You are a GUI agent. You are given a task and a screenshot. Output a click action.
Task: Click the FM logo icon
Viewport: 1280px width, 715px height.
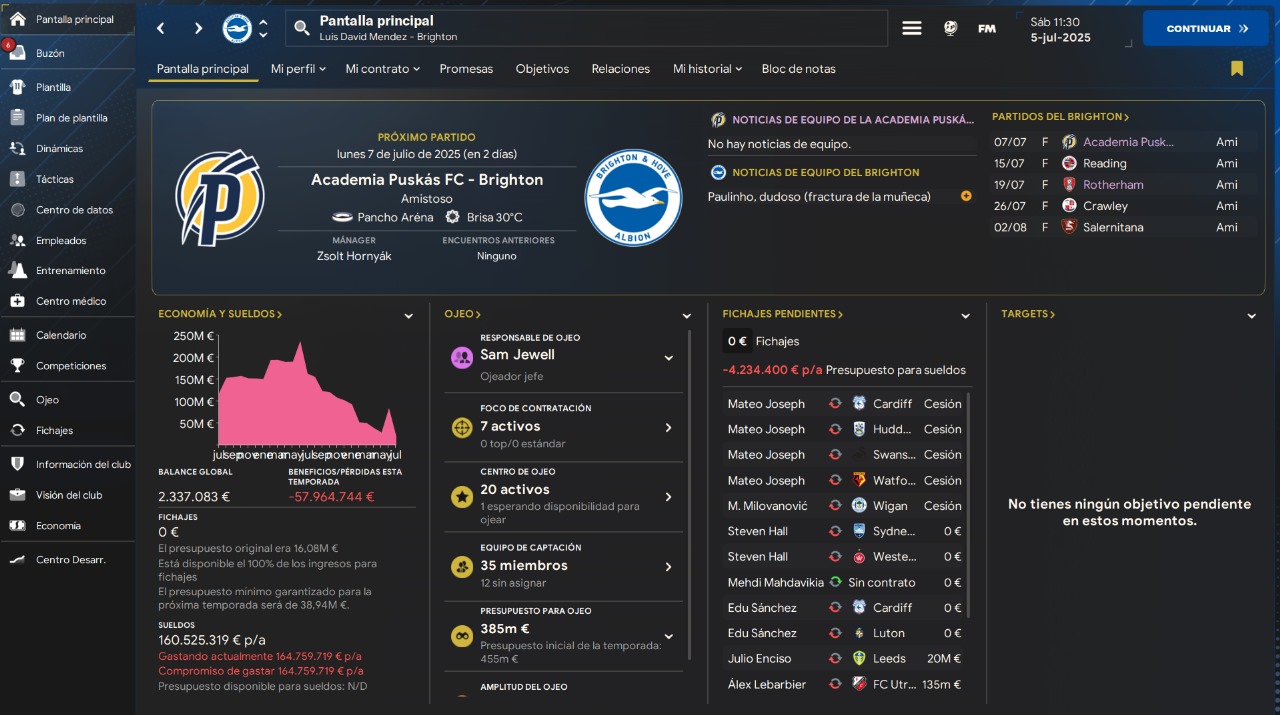coord(987,28)
